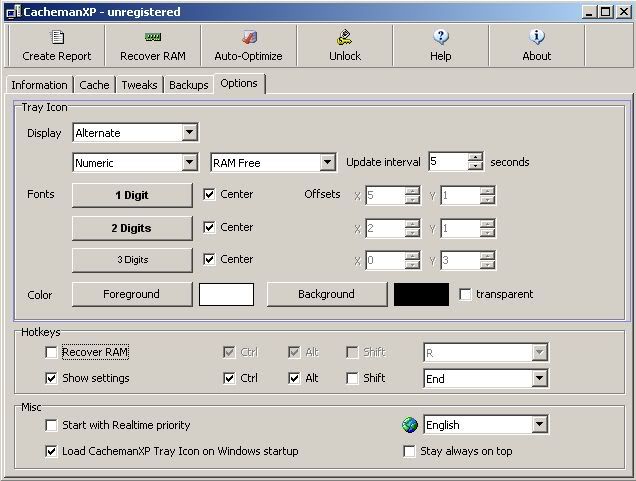
Task: Click the Unlock keys icon
Action: (344, 38)
